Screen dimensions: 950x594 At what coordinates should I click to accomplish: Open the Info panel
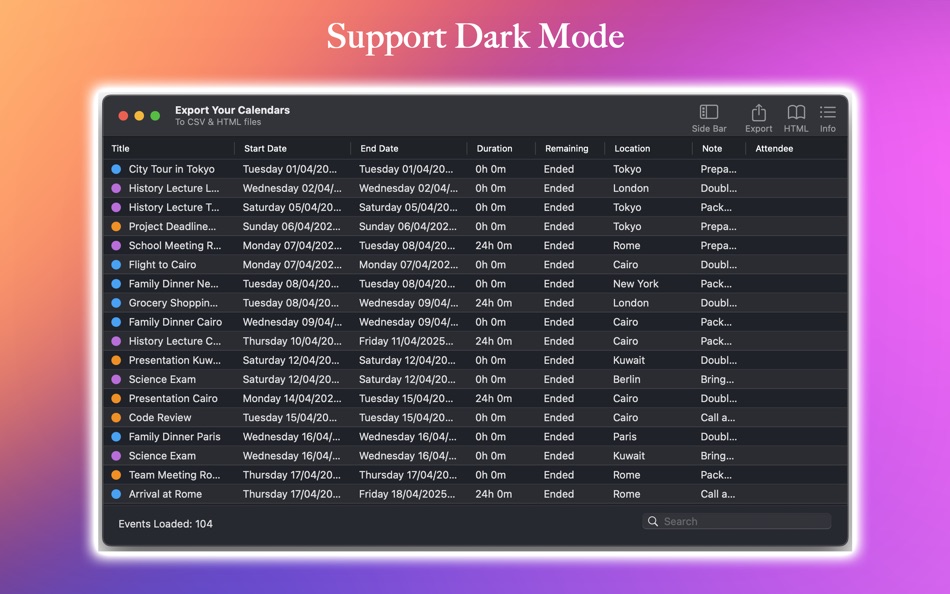(x=827, y=116)
